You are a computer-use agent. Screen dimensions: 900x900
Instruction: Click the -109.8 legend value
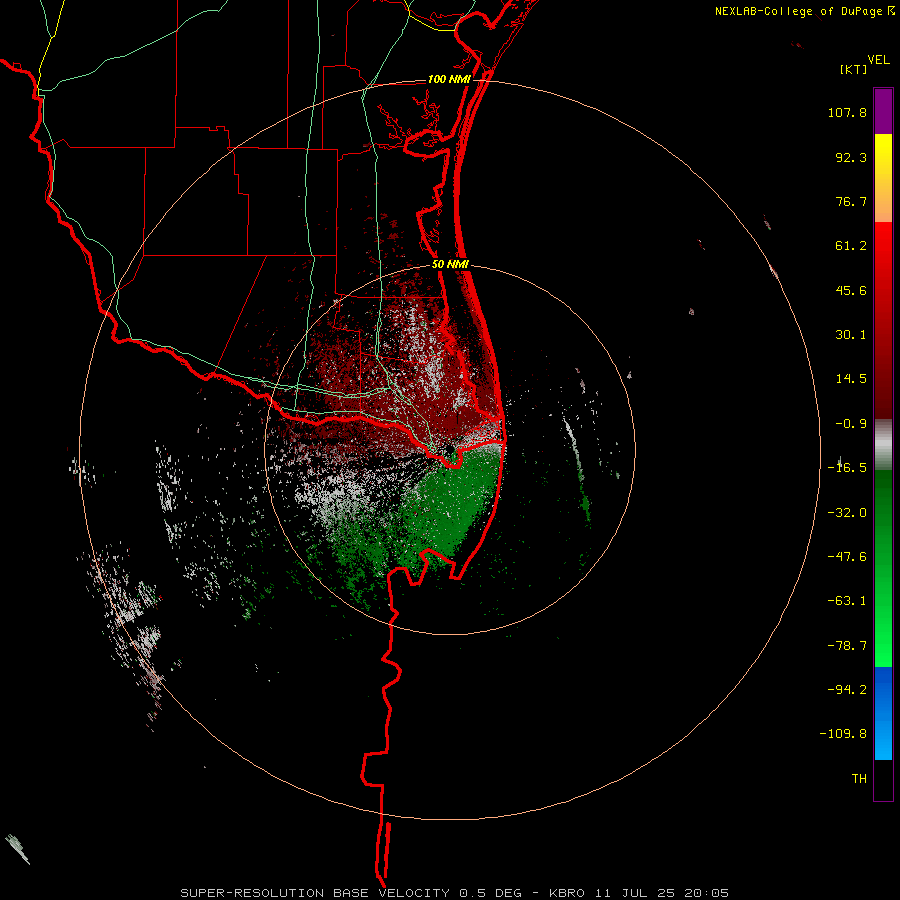tap(844, 734)
